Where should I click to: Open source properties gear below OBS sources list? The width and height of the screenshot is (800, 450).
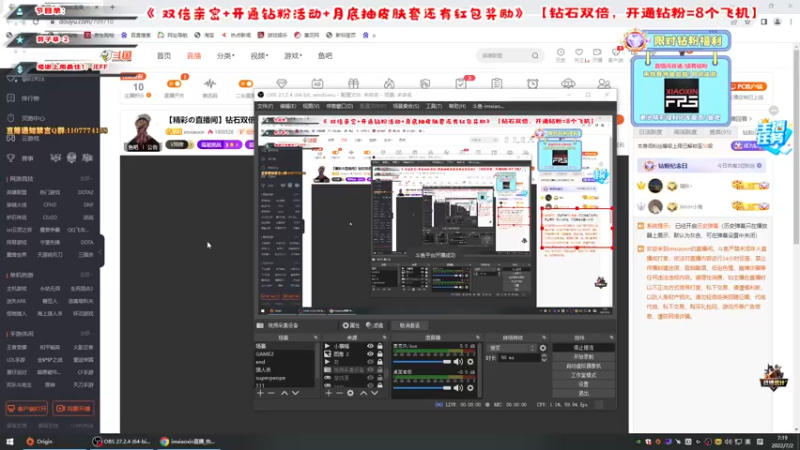click(351, 393)
